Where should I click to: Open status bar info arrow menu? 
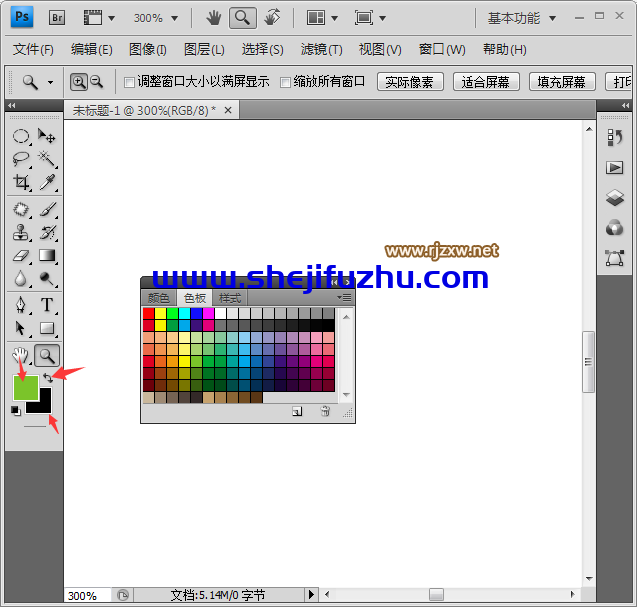311,595
